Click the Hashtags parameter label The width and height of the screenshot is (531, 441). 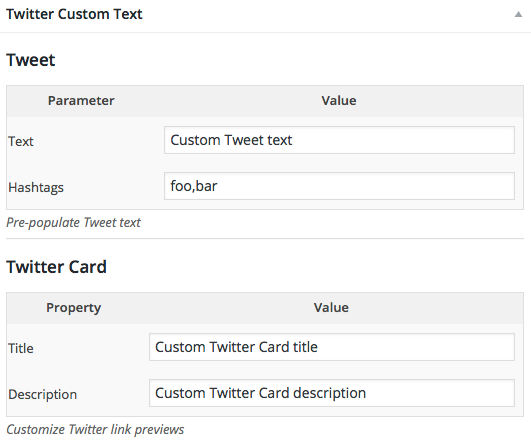point(36,187)
